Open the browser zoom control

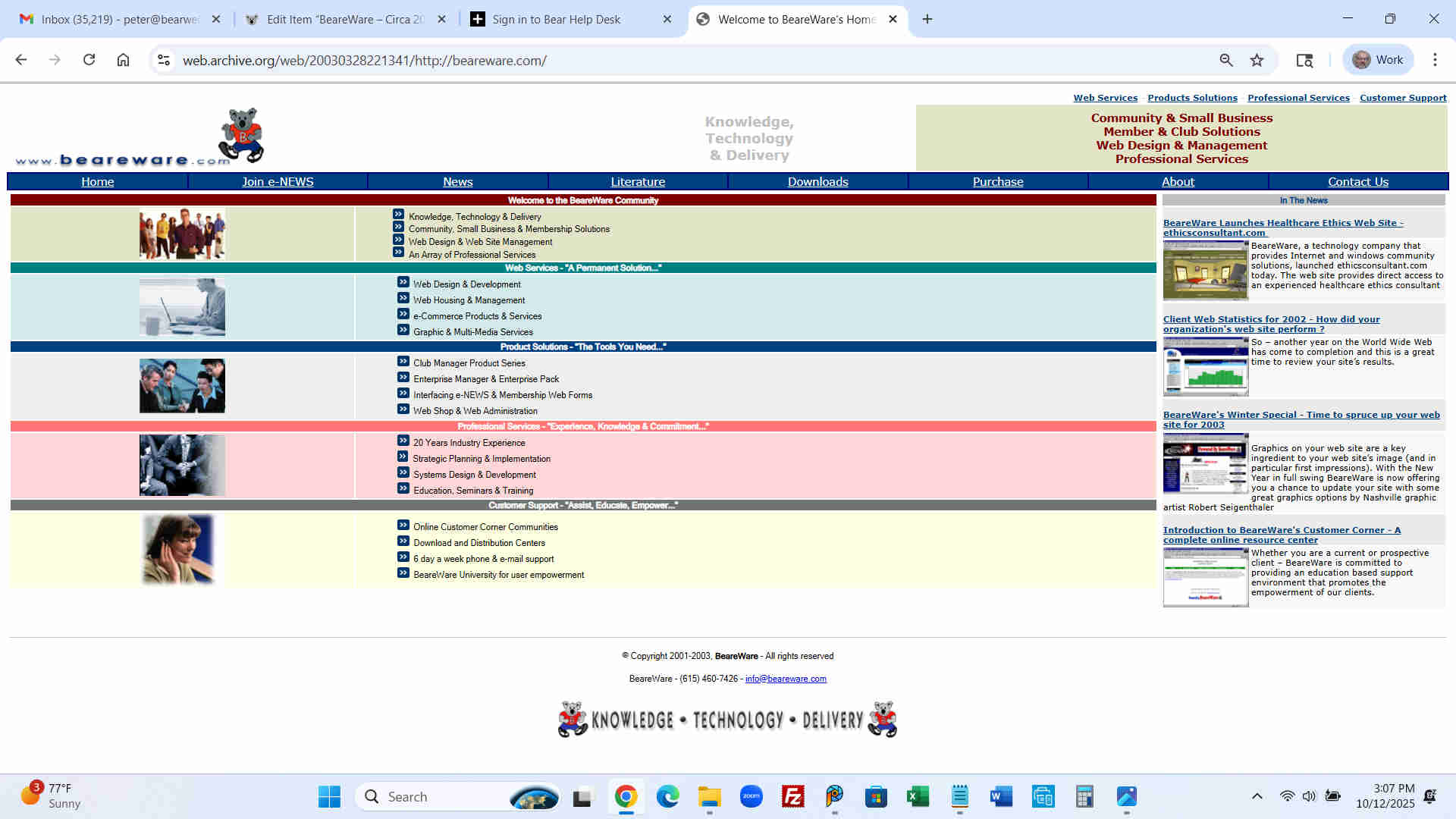[1226, 60]
